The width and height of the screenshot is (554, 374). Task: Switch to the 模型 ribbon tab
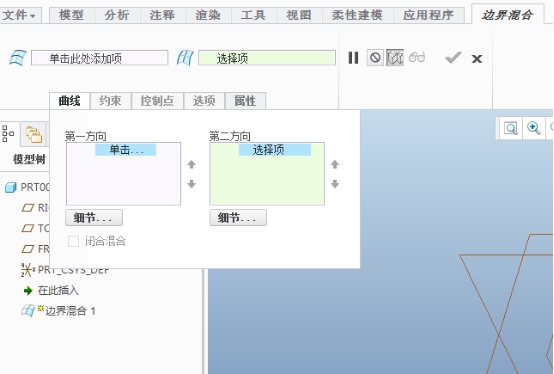point(72,15)
